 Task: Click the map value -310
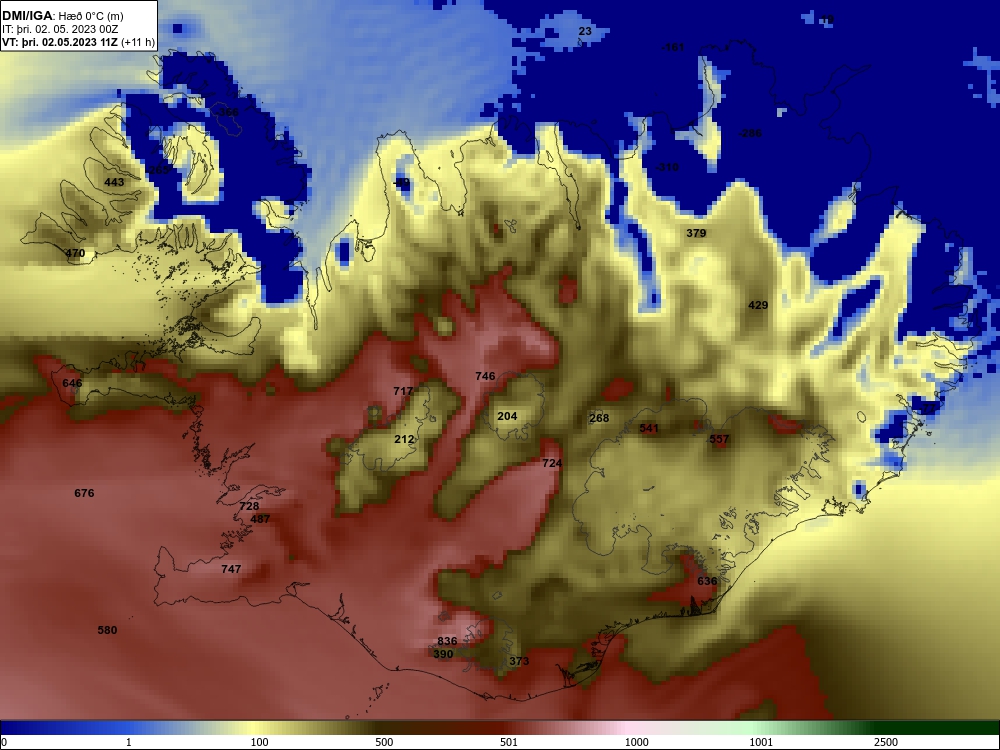click(667, 167)
